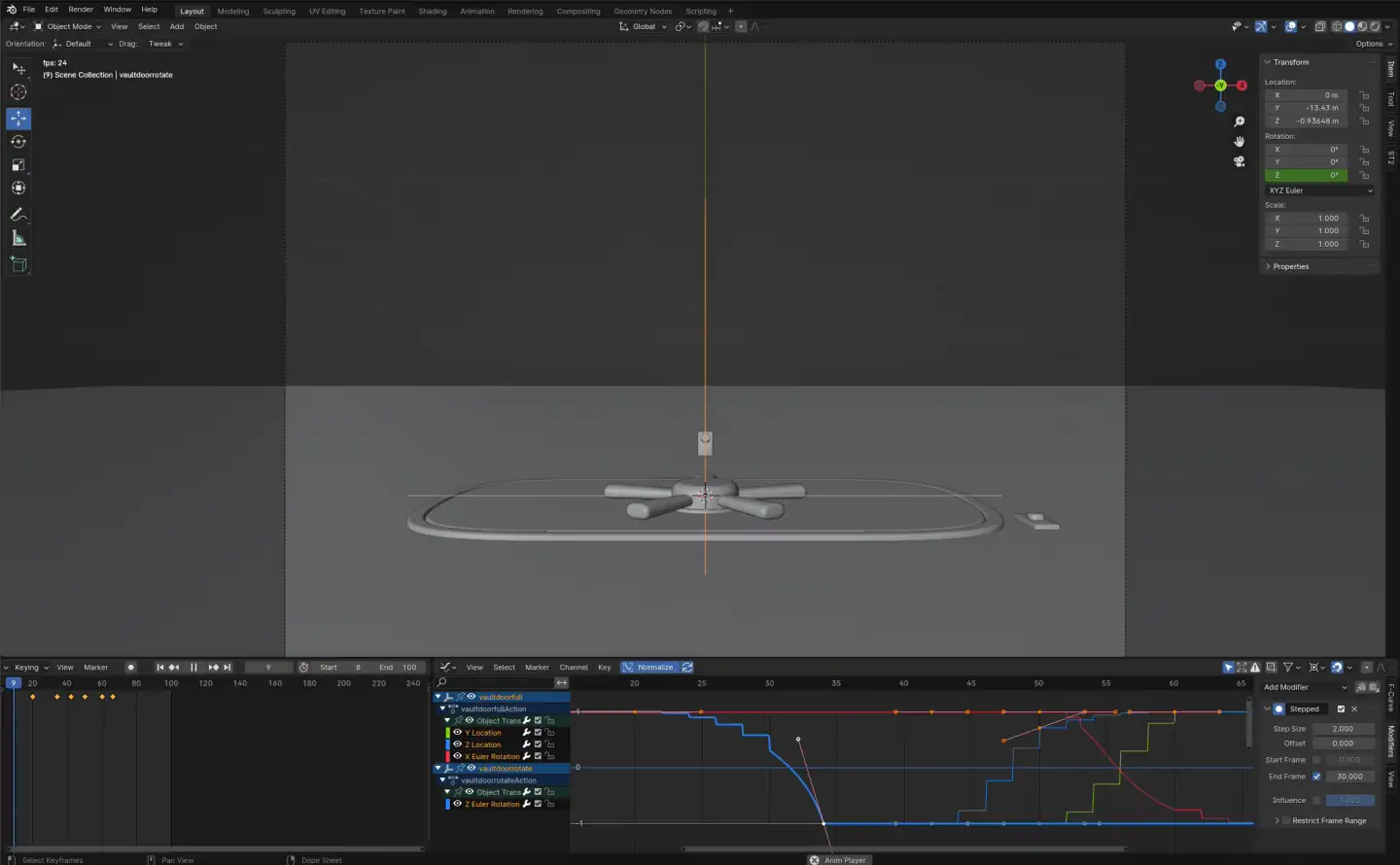
Task: Open the XYZ Euler rotation mode dropdown
Action: (x=1320, y=190)
